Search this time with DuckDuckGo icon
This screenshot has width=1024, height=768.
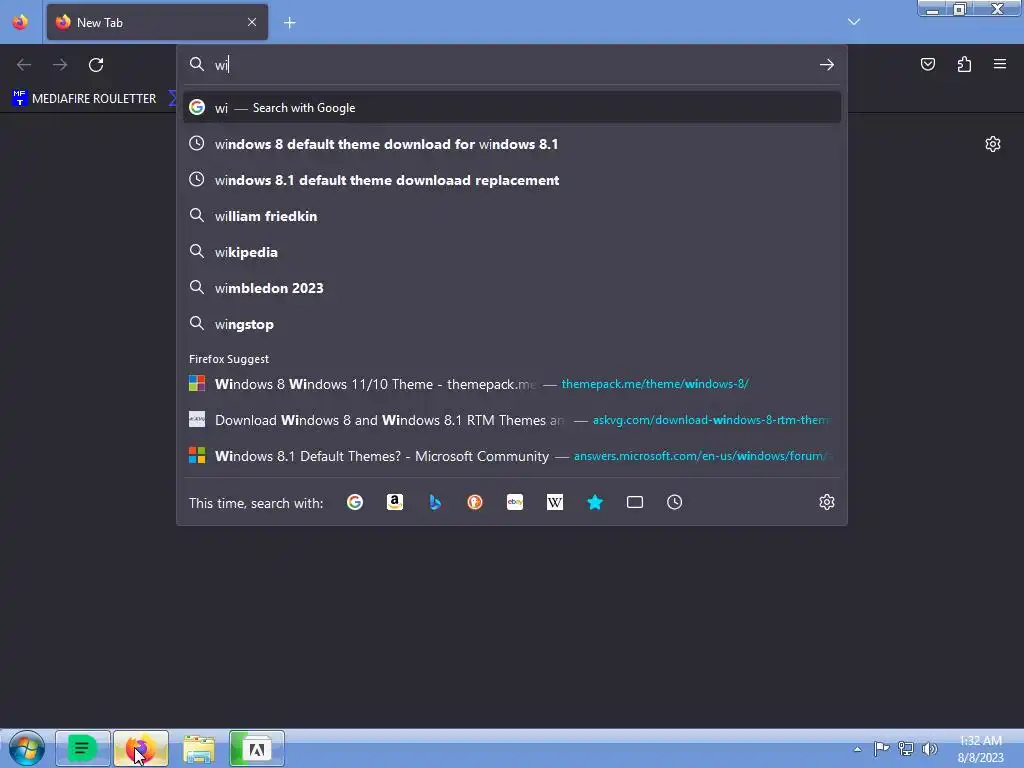click(475, 502)
